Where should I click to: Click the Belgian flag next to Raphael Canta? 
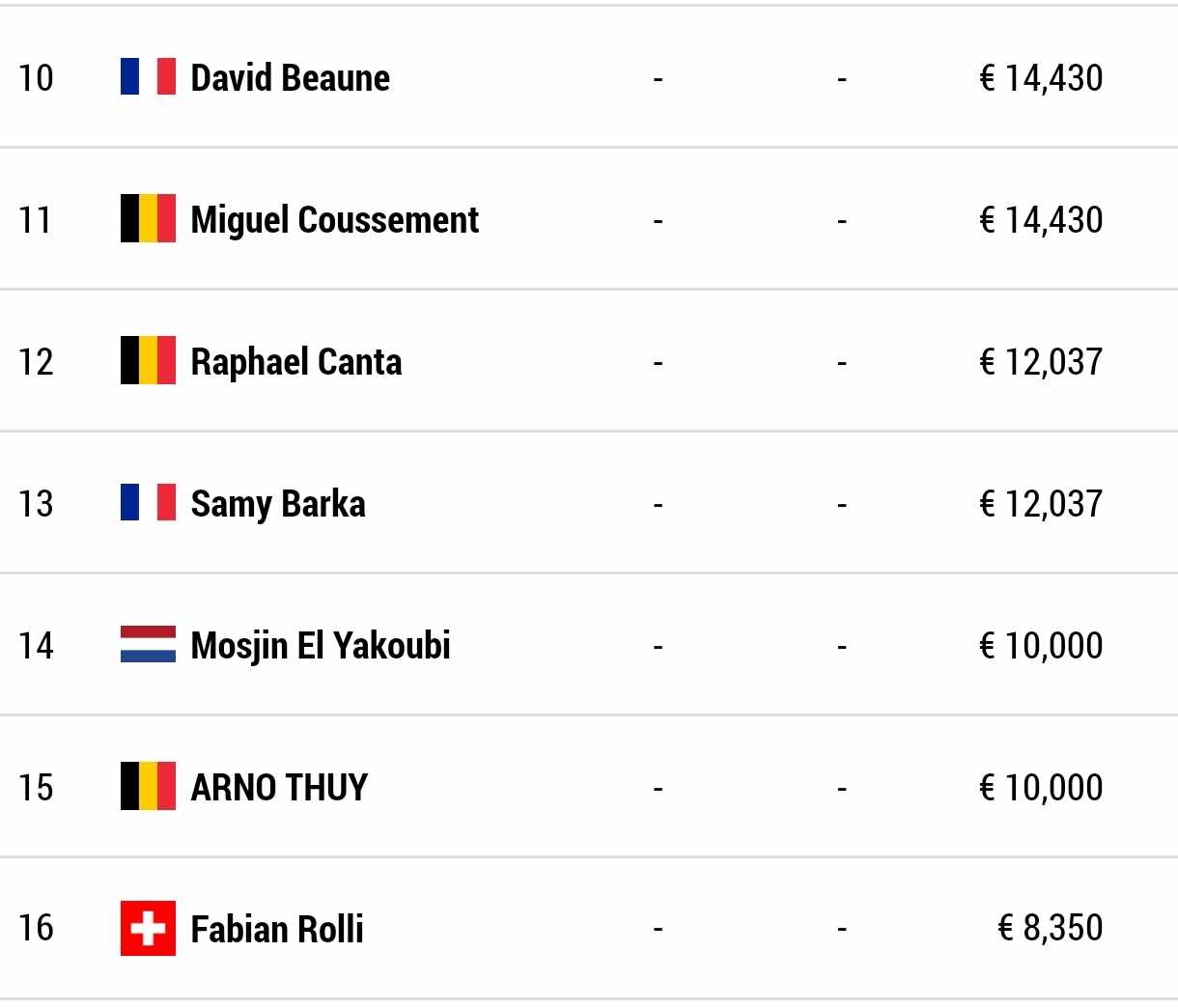click(x=148, y=360)
